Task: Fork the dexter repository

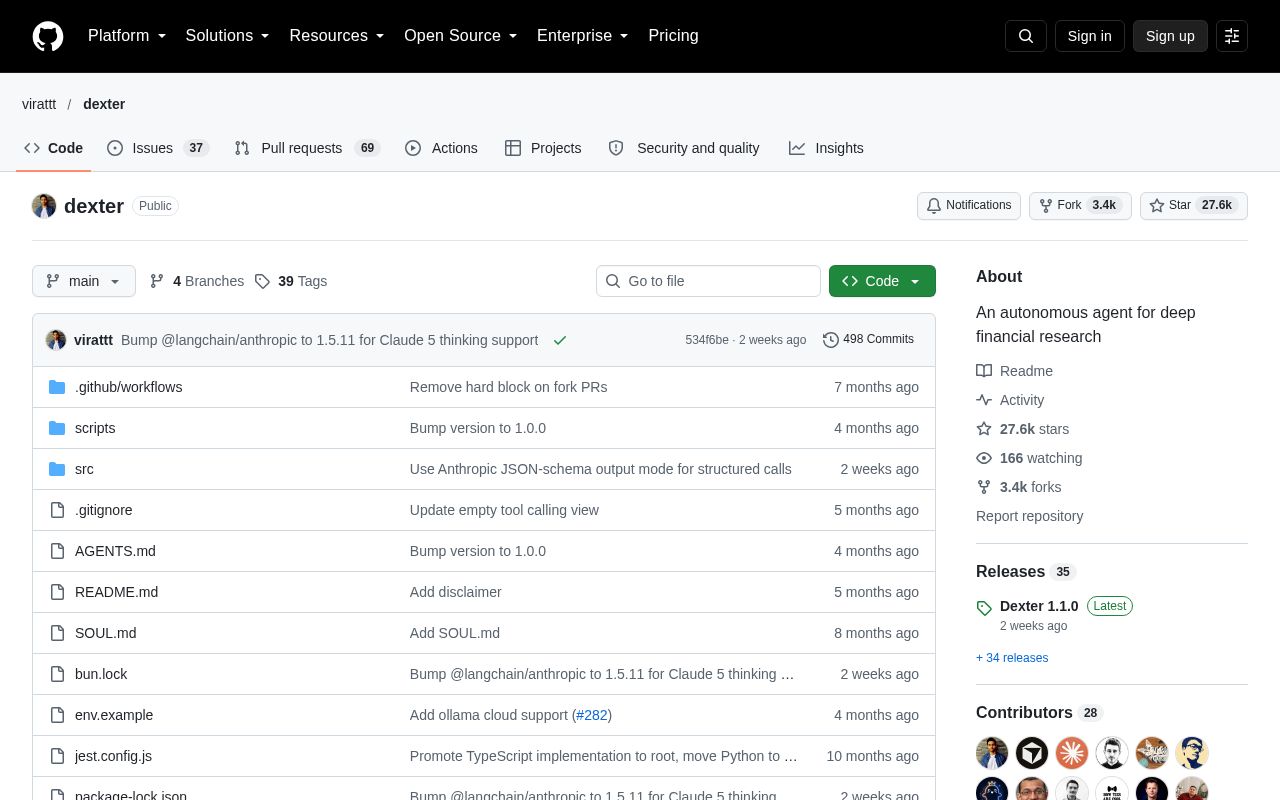Action: pos(1080,206)
